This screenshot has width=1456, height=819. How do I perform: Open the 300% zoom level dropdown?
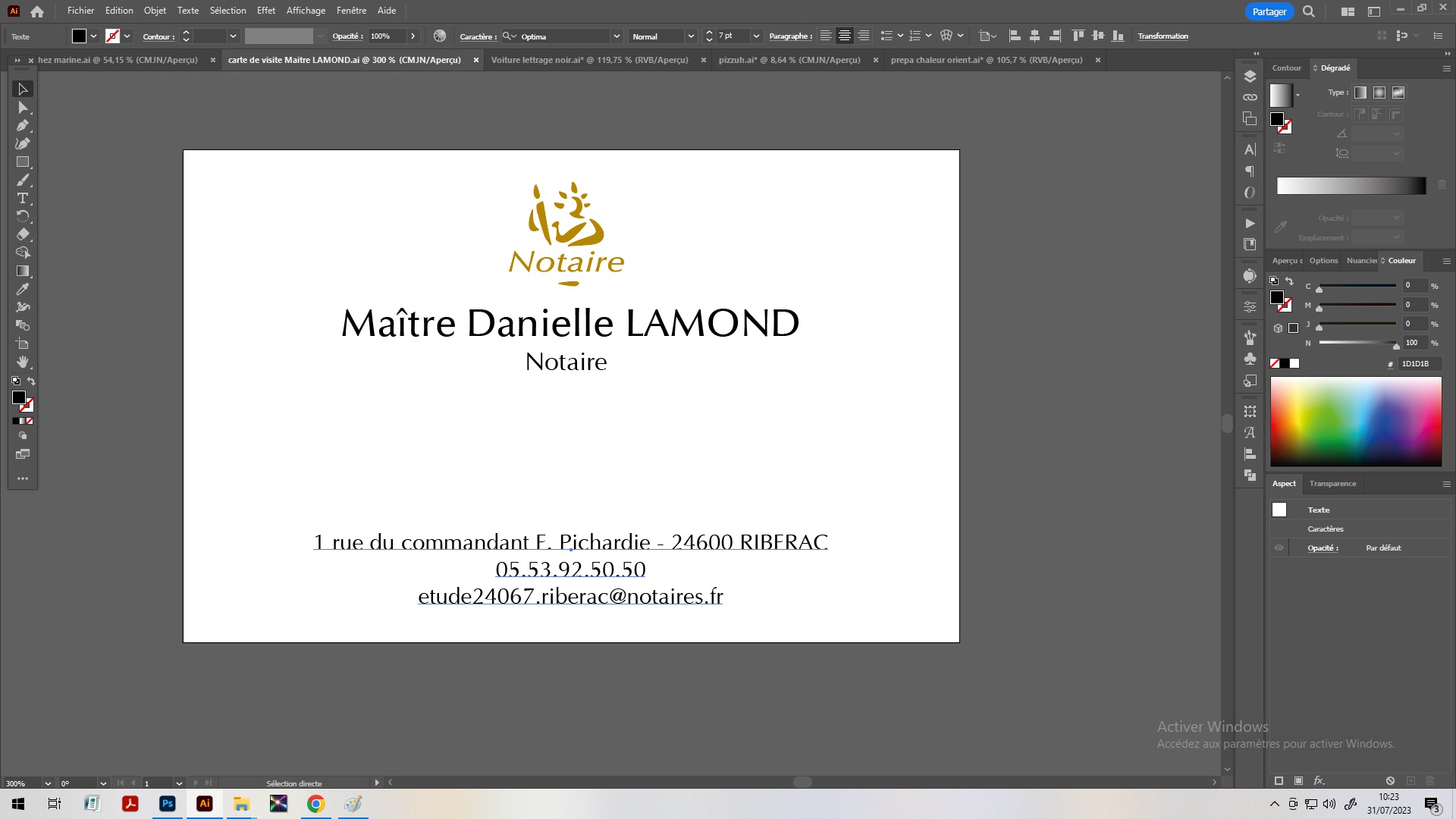point(48,783)
